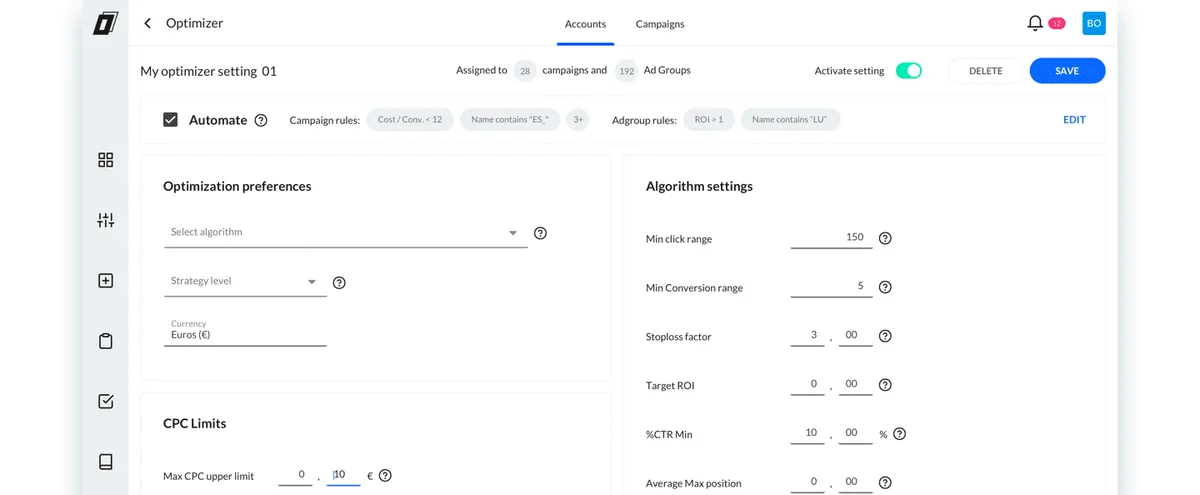This screenshot has width=1200, height=495.
Task: Expand the Select algorithm dropdown
Action: pyautogui.click(x=345, y=233)
